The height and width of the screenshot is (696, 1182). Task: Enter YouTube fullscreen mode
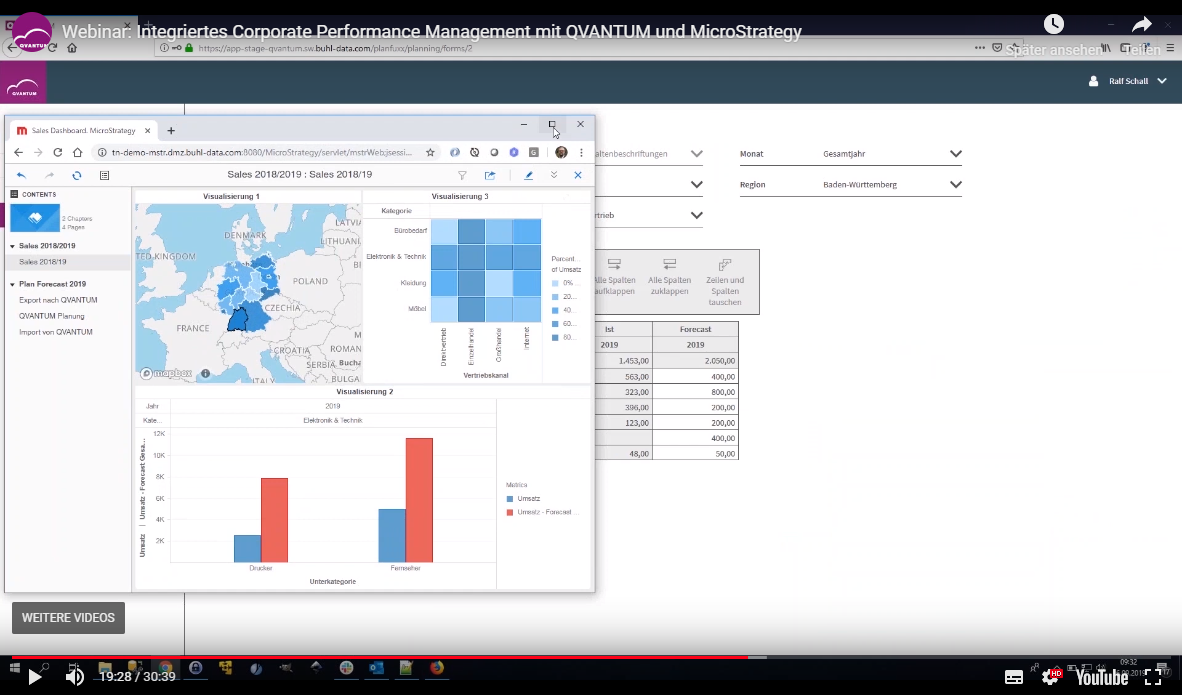click(1153, 677)
